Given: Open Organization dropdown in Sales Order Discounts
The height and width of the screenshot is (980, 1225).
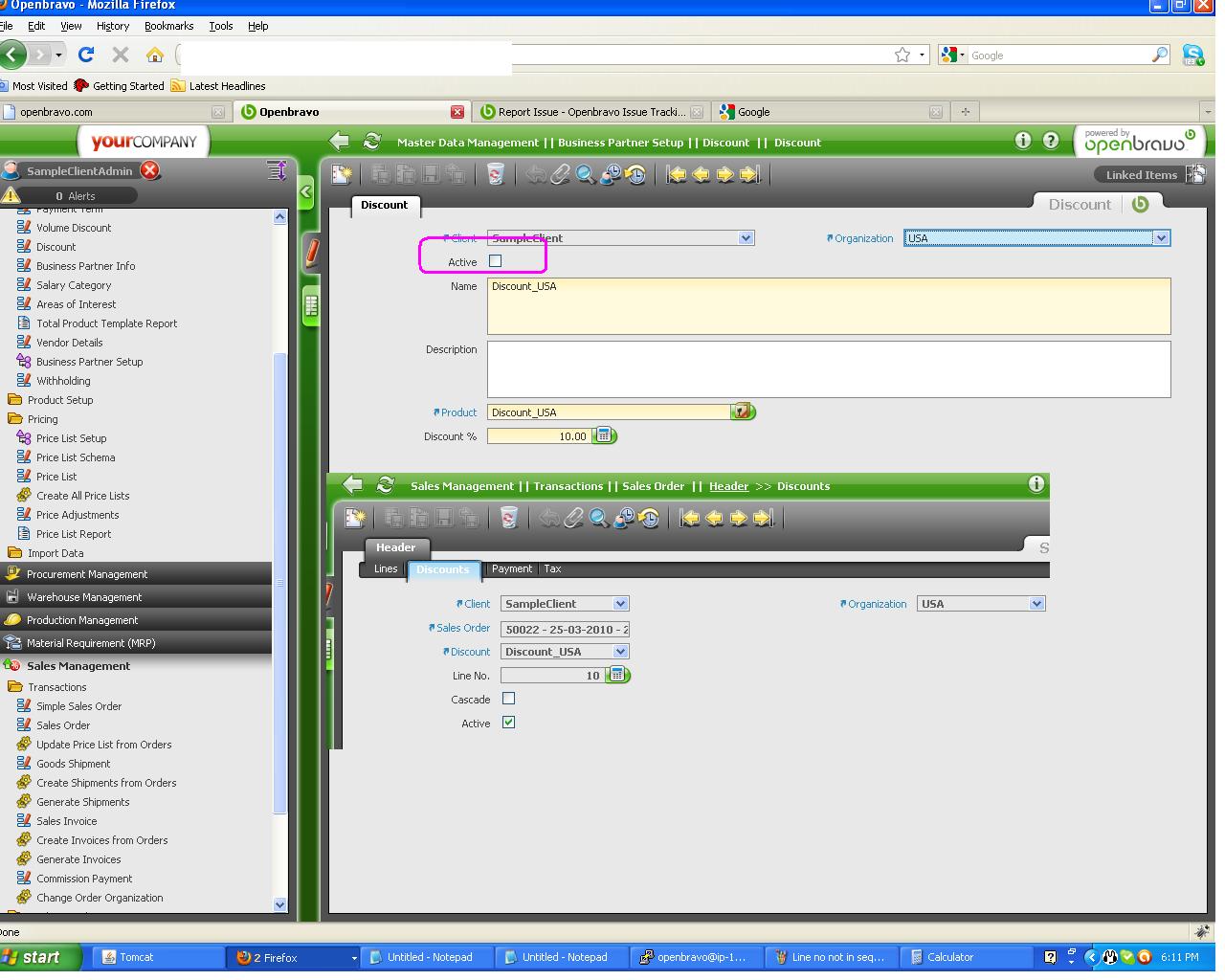Looking at the screenshot, I should point(1036,604).
